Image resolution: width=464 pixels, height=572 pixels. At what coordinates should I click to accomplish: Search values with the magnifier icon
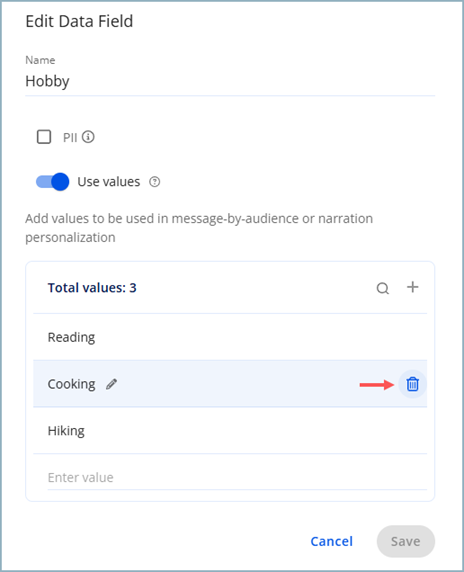(x=383, y=288)
